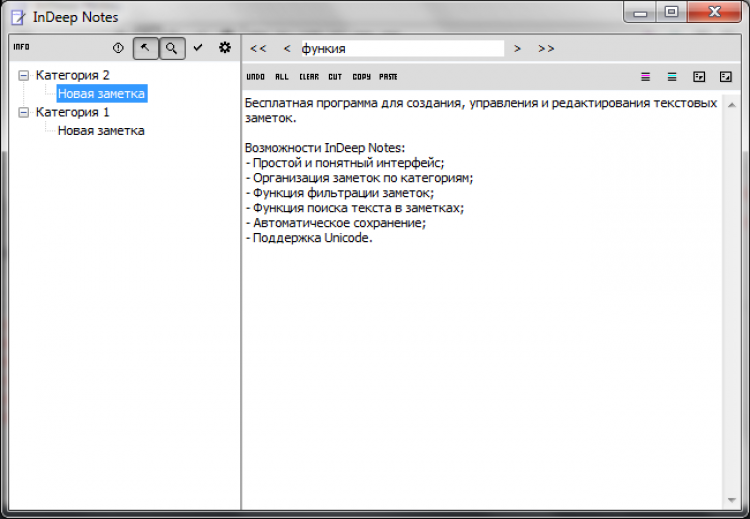The width and height of the screenshot is (750, 519).
Task: Click the InDeep Notes title bar app icon
Action: (x=18, y=17)
